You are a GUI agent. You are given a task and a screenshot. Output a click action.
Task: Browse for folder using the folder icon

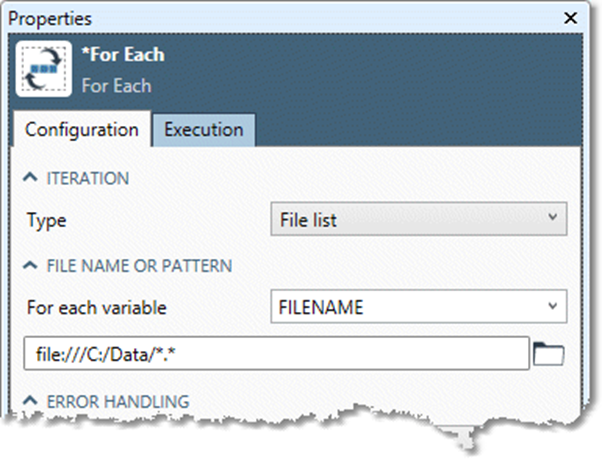pos(550,352)
